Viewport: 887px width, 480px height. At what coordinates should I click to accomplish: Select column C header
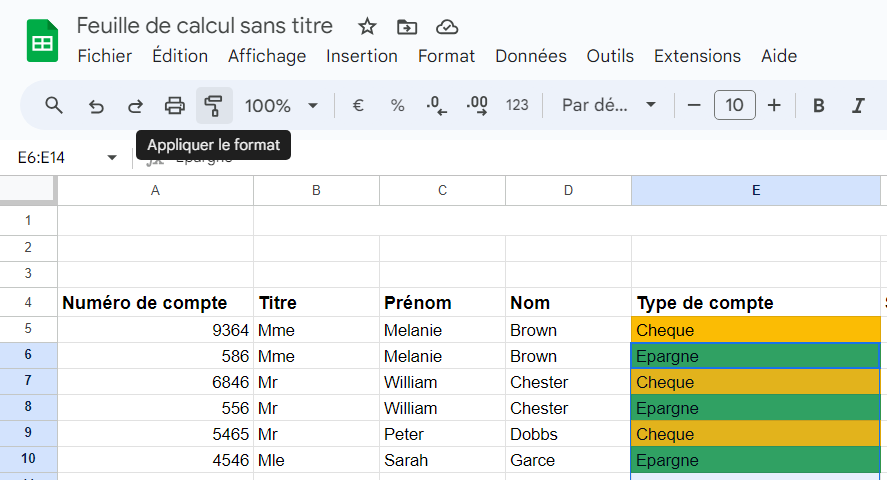(x=442, y=191)
